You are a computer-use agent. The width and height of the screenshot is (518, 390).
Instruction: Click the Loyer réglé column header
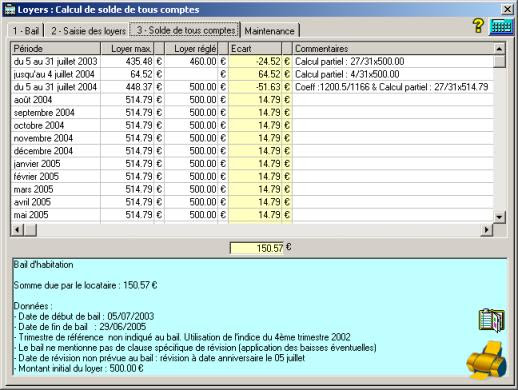(192, 49)
